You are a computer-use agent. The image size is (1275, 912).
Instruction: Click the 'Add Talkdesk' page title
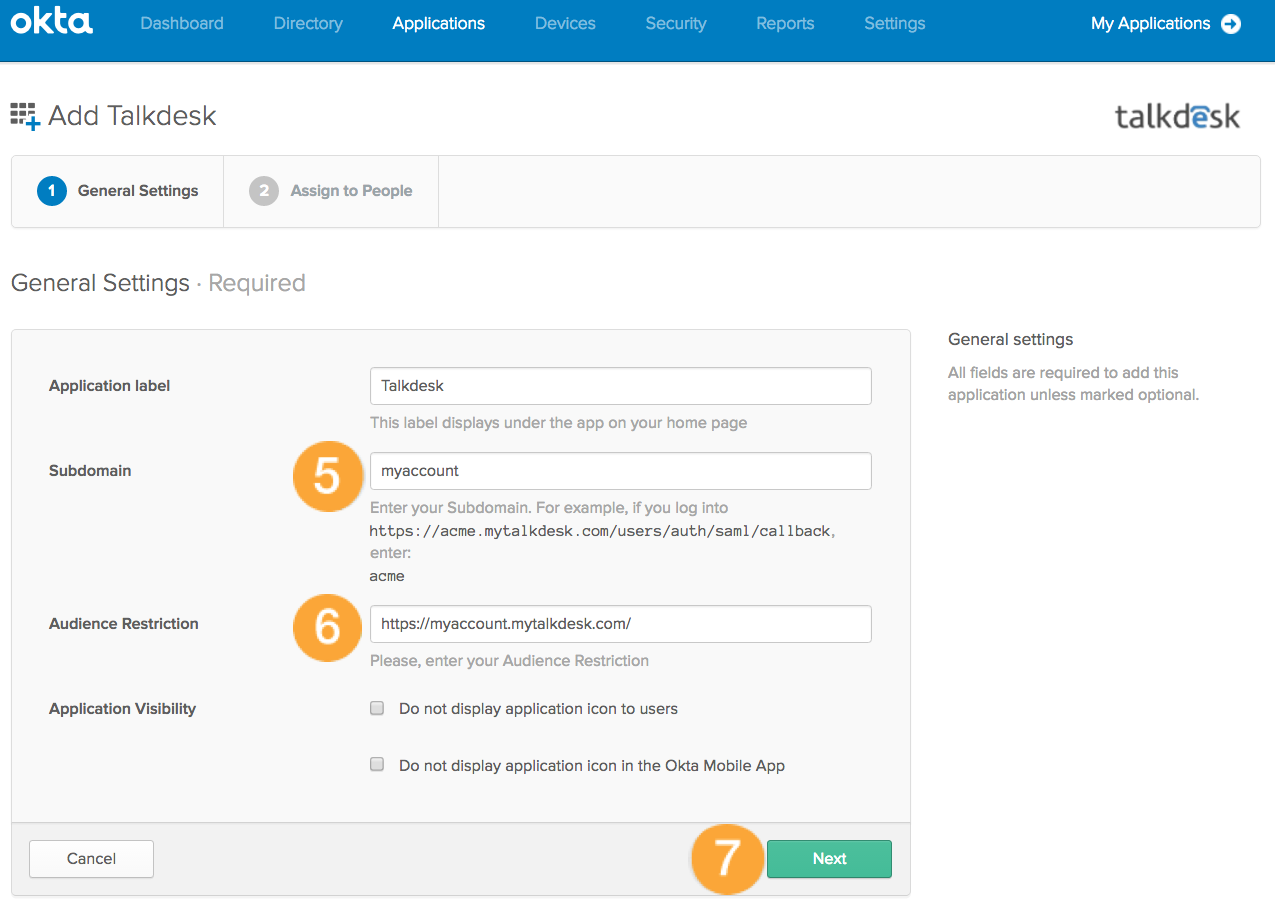(x=132, y=116)
